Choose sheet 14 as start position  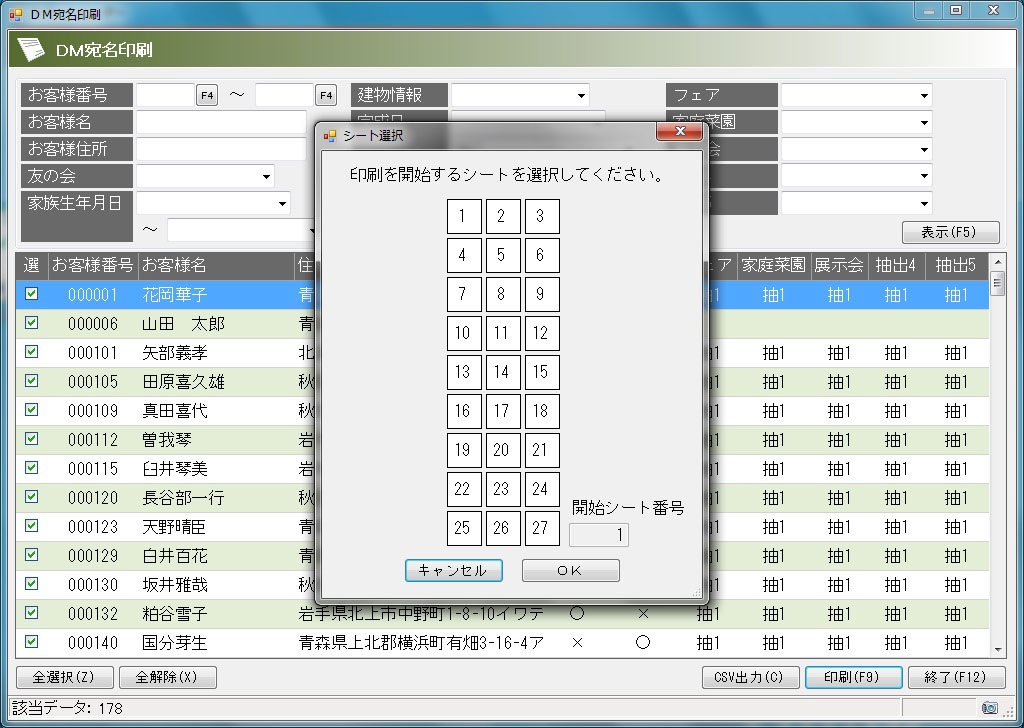pyautogui.click(x=502, y=372)
